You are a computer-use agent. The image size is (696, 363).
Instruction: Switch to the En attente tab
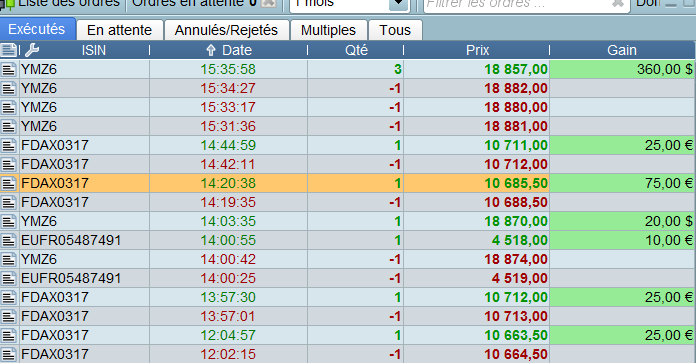pyautogui.click(x=119, y=30)
